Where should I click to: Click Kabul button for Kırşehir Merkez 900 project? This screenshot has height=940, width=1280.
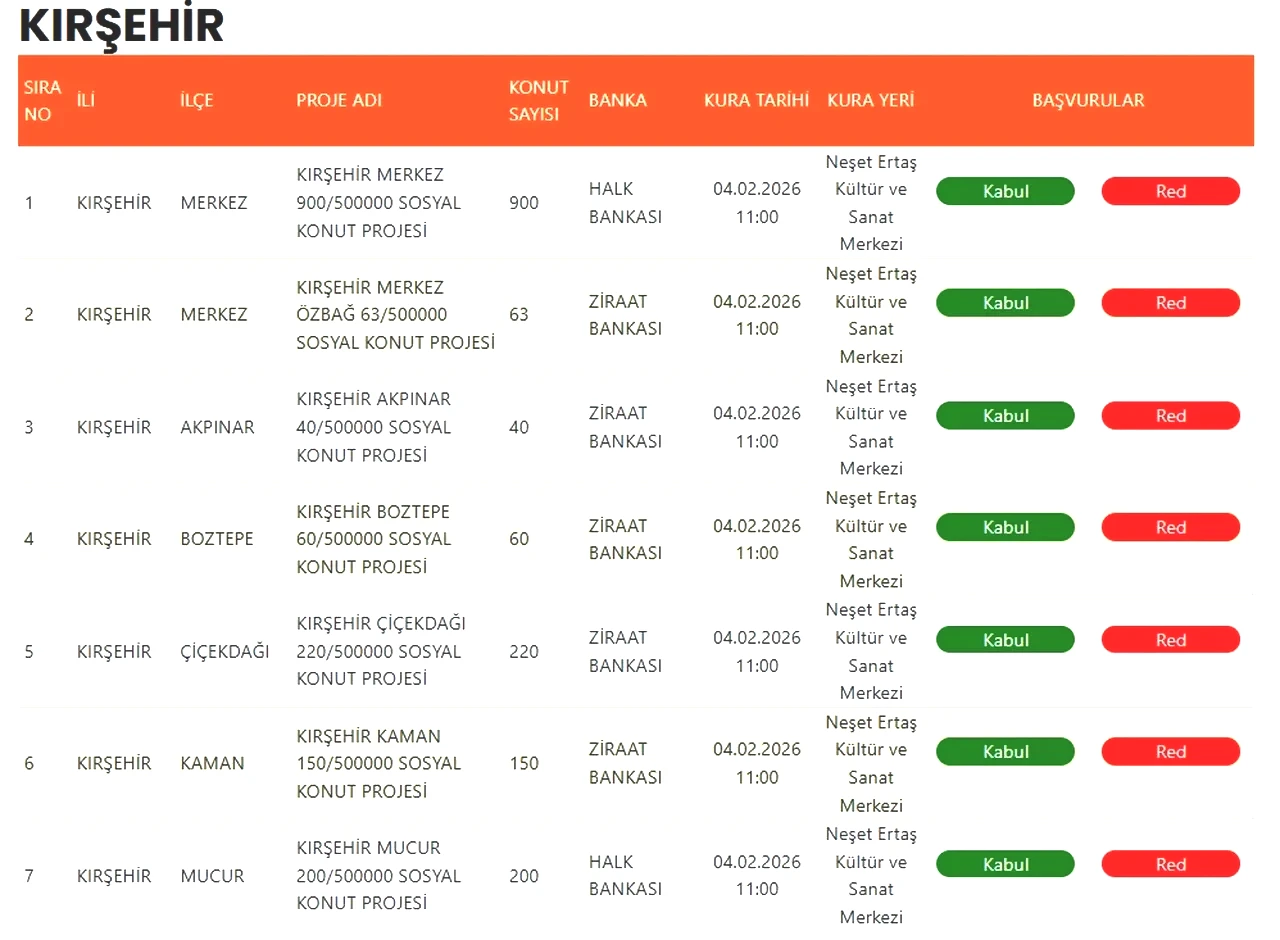tap(1005, 191)
